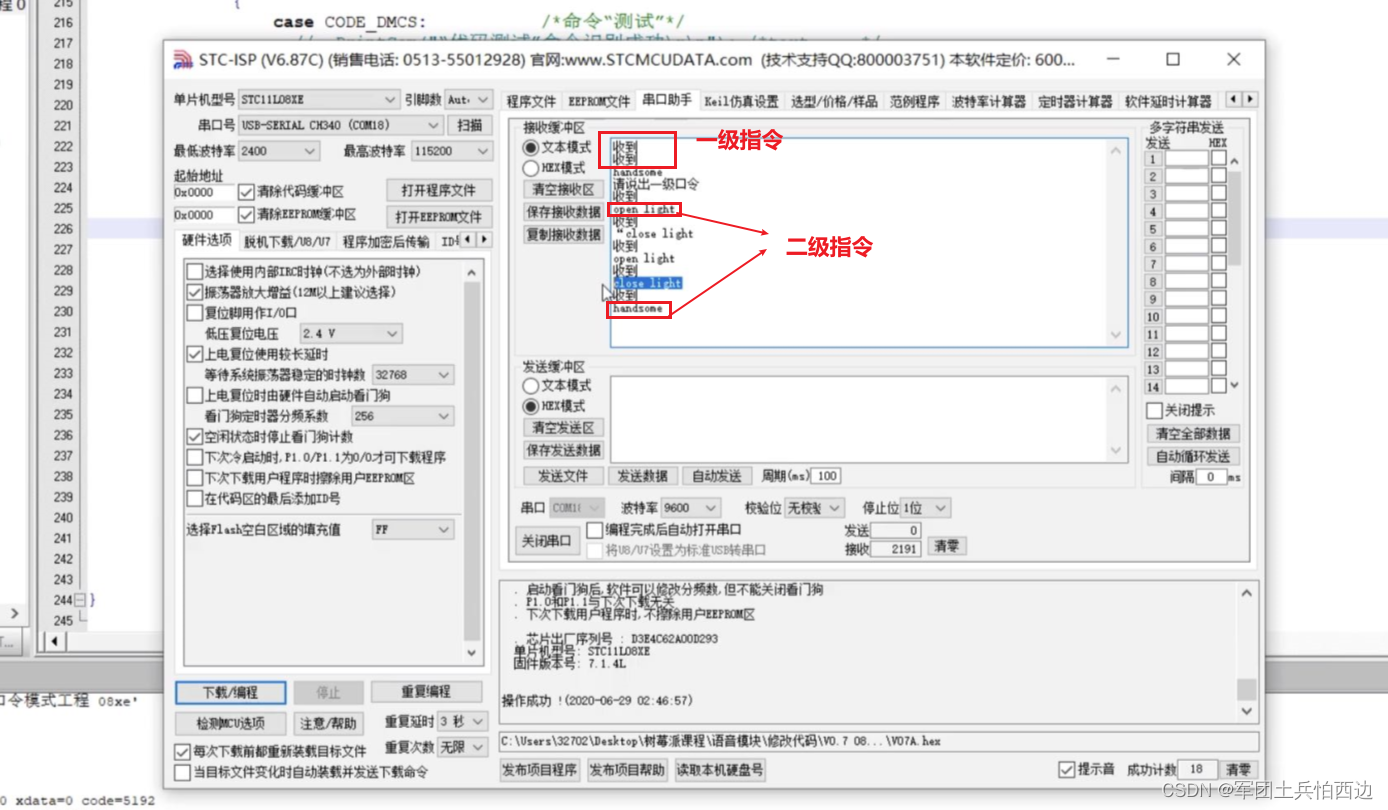This screenshot has height=810, width=1388.
Task: Click the receive buffer scroll-up arrow
Action: click(1118, 150)
